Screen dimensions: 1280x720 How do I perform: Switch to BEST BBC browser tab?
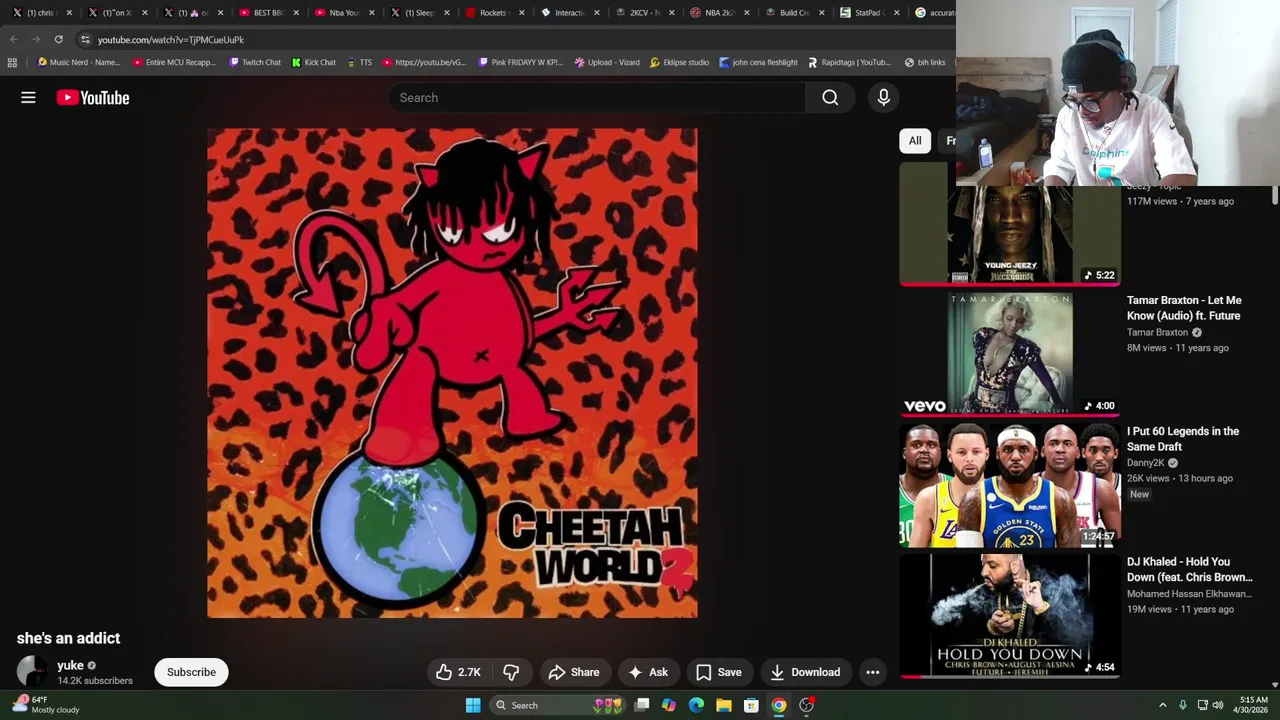(x=262, y=13)
